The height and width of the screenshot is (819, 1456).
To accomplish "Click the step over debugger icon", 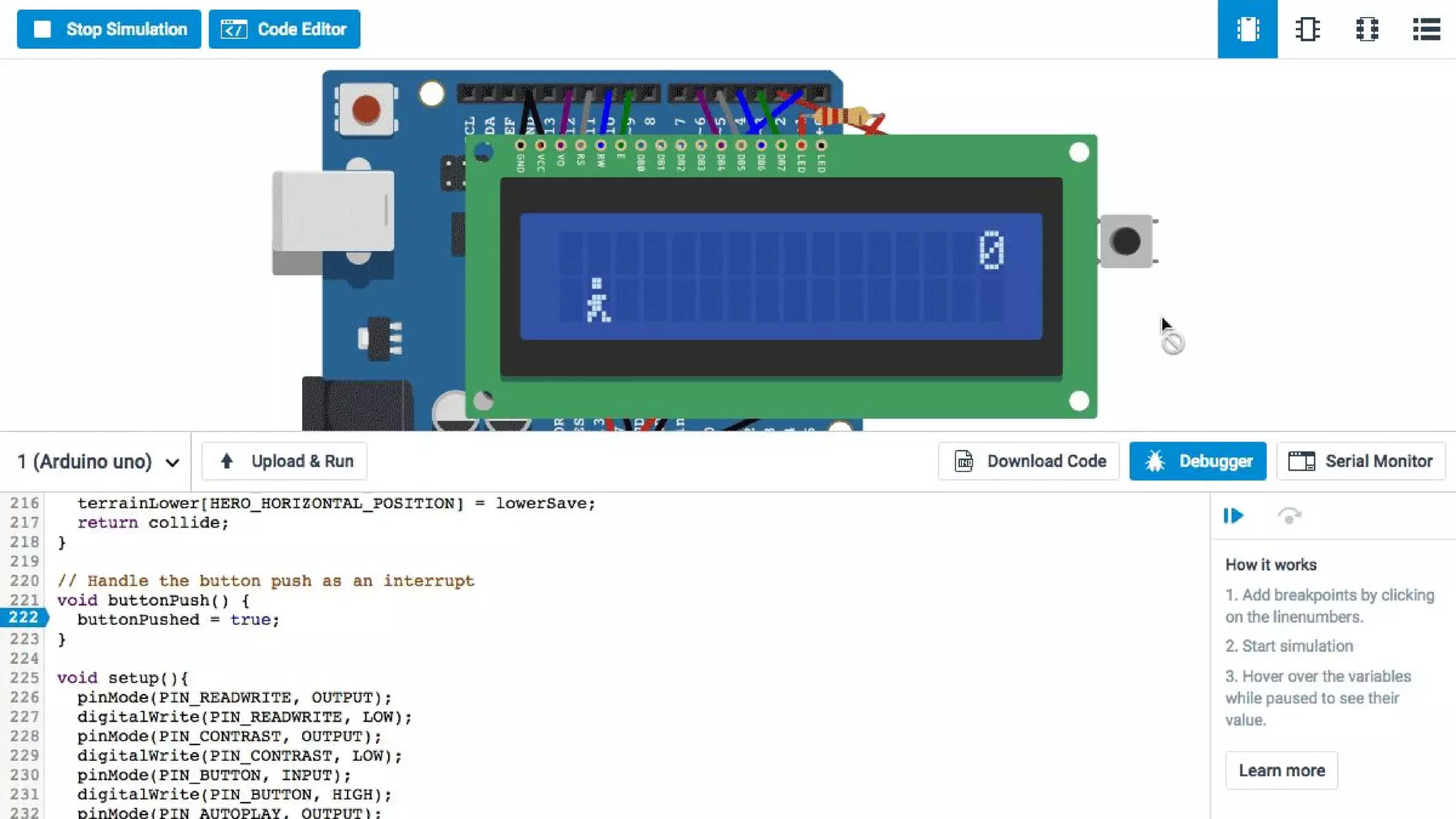I will pyautogui.click(x=1289, y=515).
